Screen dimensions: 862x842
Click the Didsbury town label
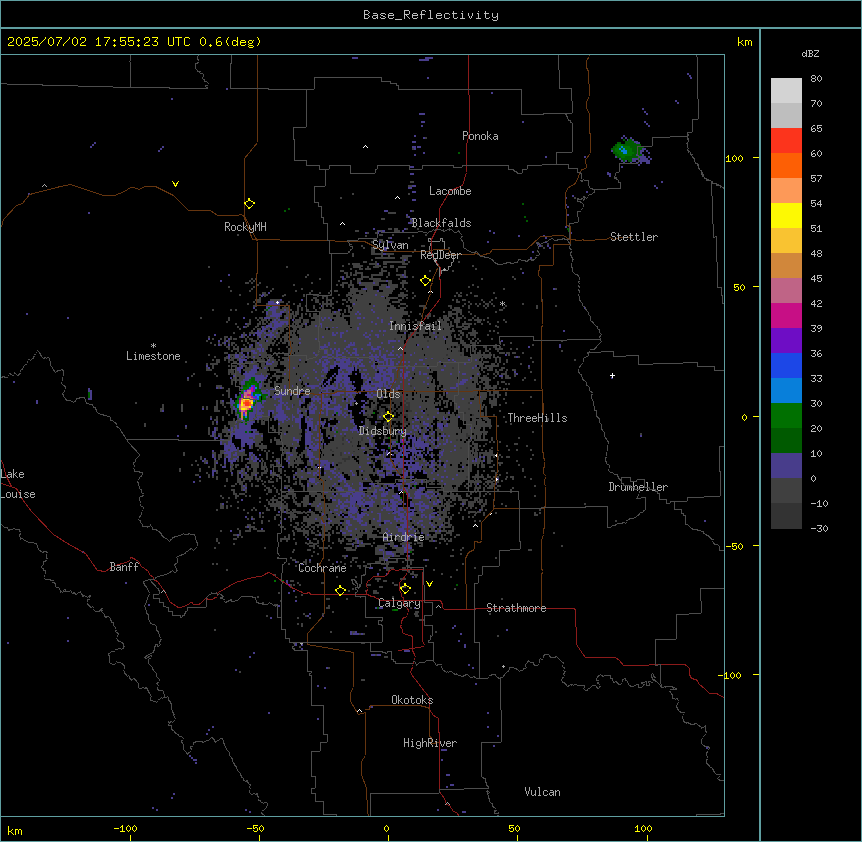coord(383,431)
